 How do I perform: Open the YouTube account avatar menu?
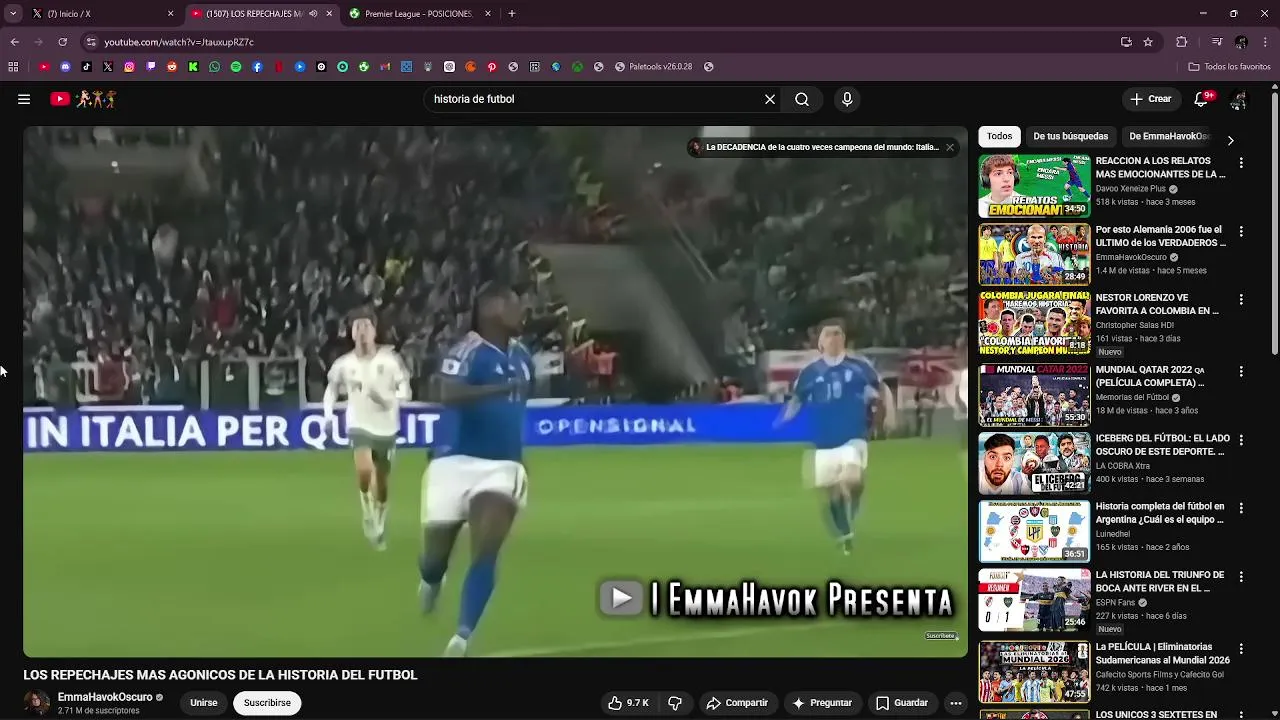pyautogui.click(x=1239, y=99)
